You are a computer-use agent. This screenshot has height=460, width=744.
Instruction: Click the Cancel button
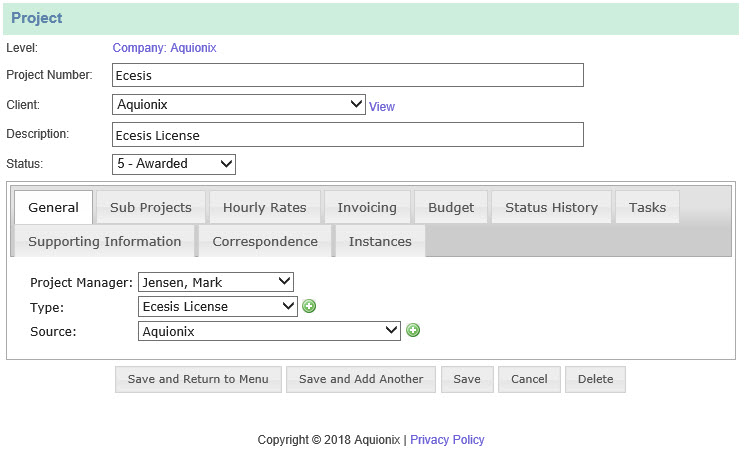(529, 379)
